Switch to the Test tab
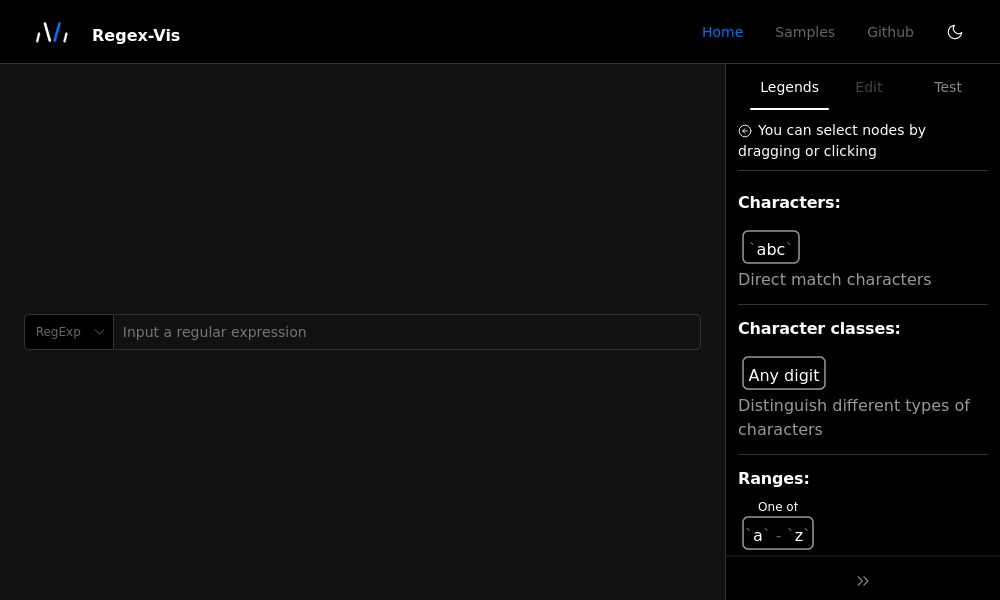Image resolution: width=1000 pixels, height=600 pixels. pos(947,87)
